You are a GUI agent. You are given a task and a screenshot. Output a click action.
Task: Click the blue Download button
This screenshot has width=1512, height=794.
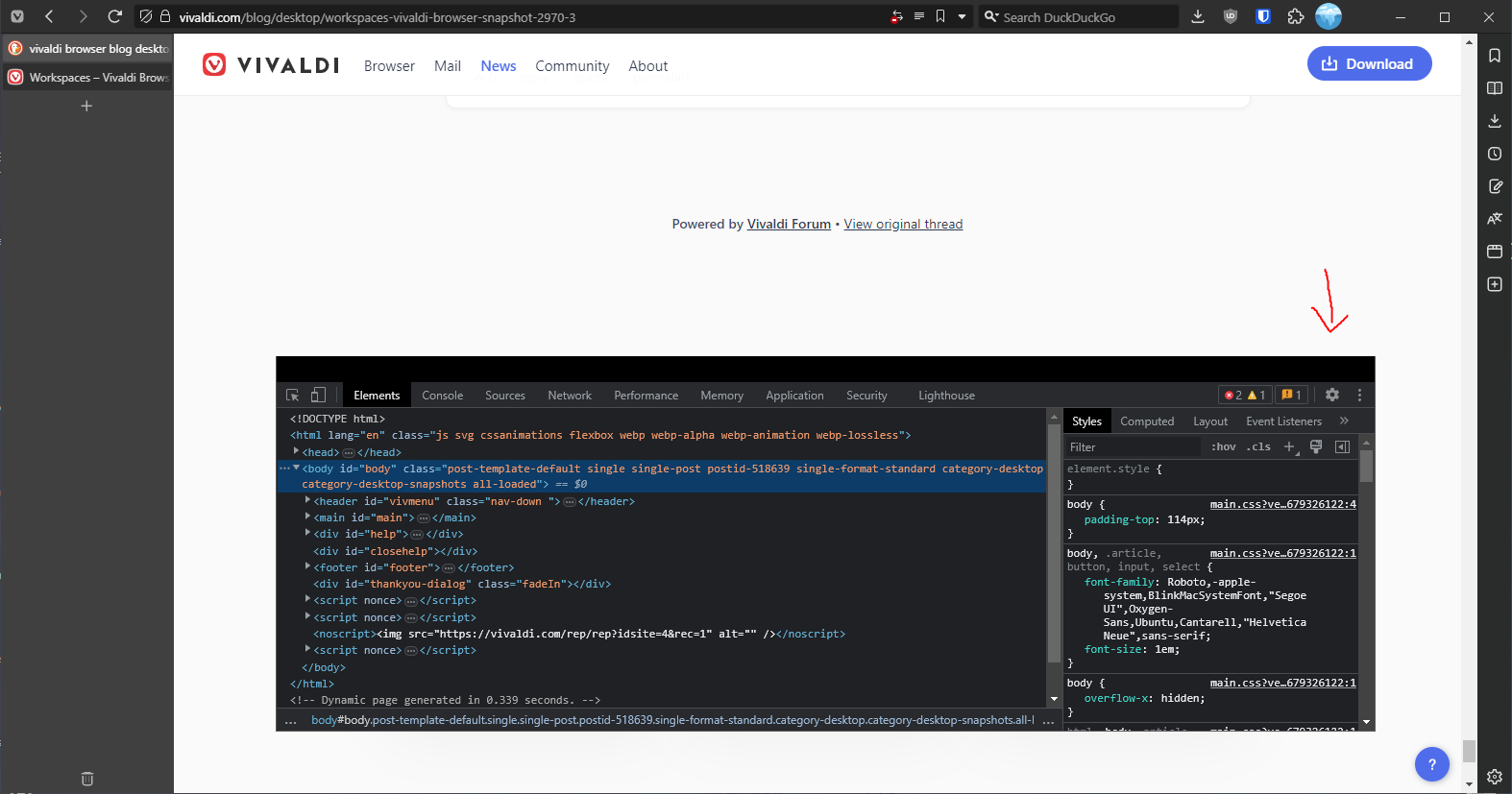[x=1369, y=63]
